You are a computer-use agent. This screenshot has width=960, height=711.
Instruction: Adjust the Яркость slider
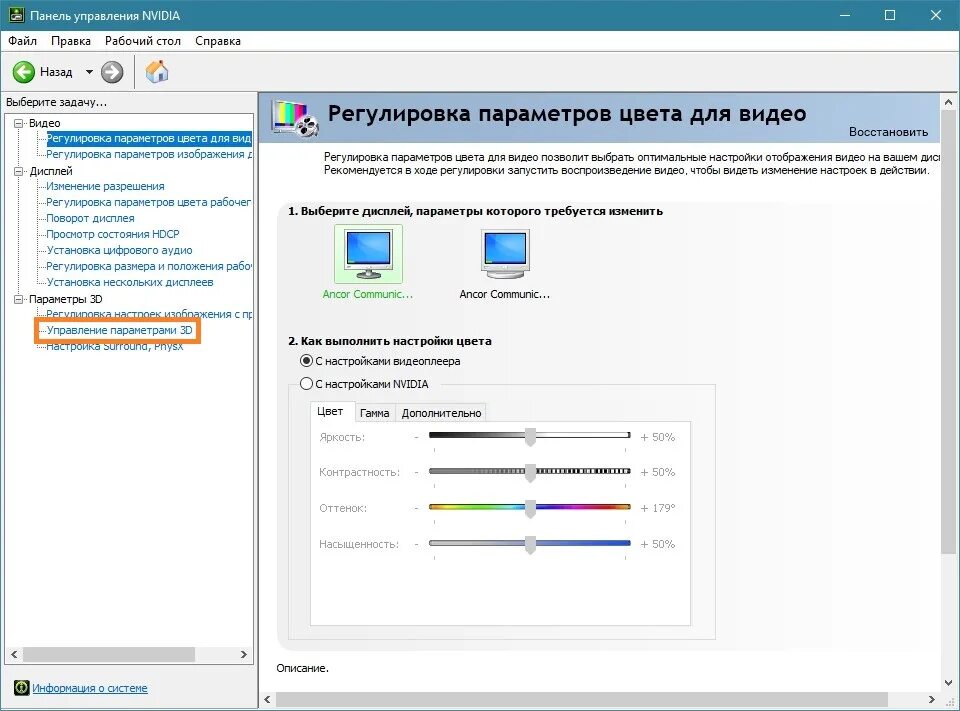(x=530, y=436)
